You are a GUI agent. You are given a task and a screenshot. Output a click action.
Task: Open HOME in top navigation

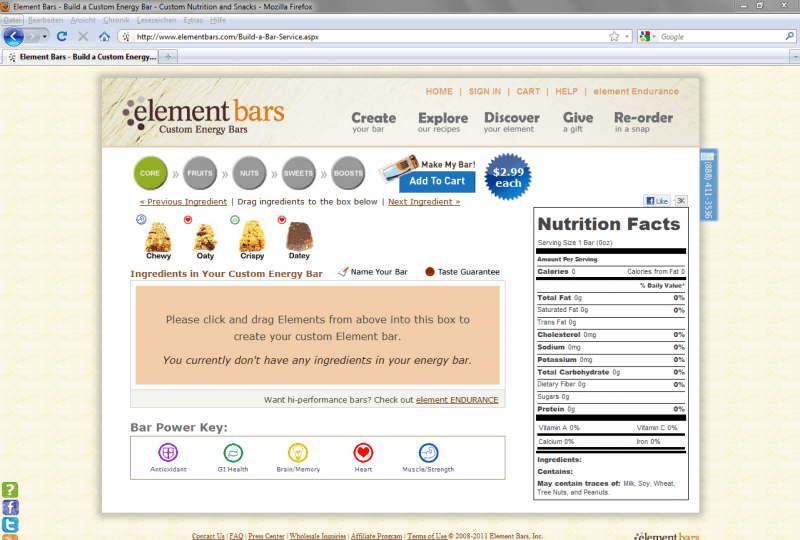click(439, 91)
